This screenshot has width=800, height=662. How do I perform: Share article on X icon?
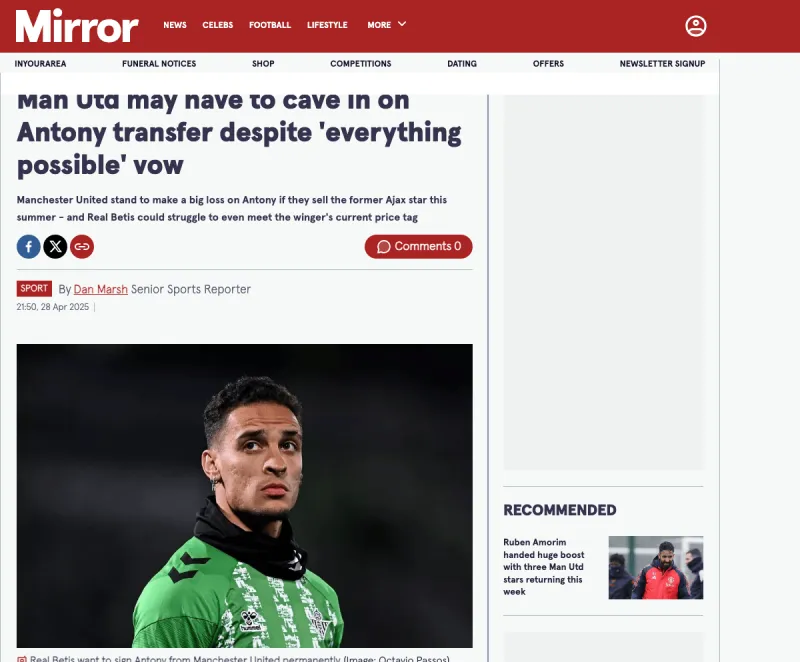coord(55,247)
